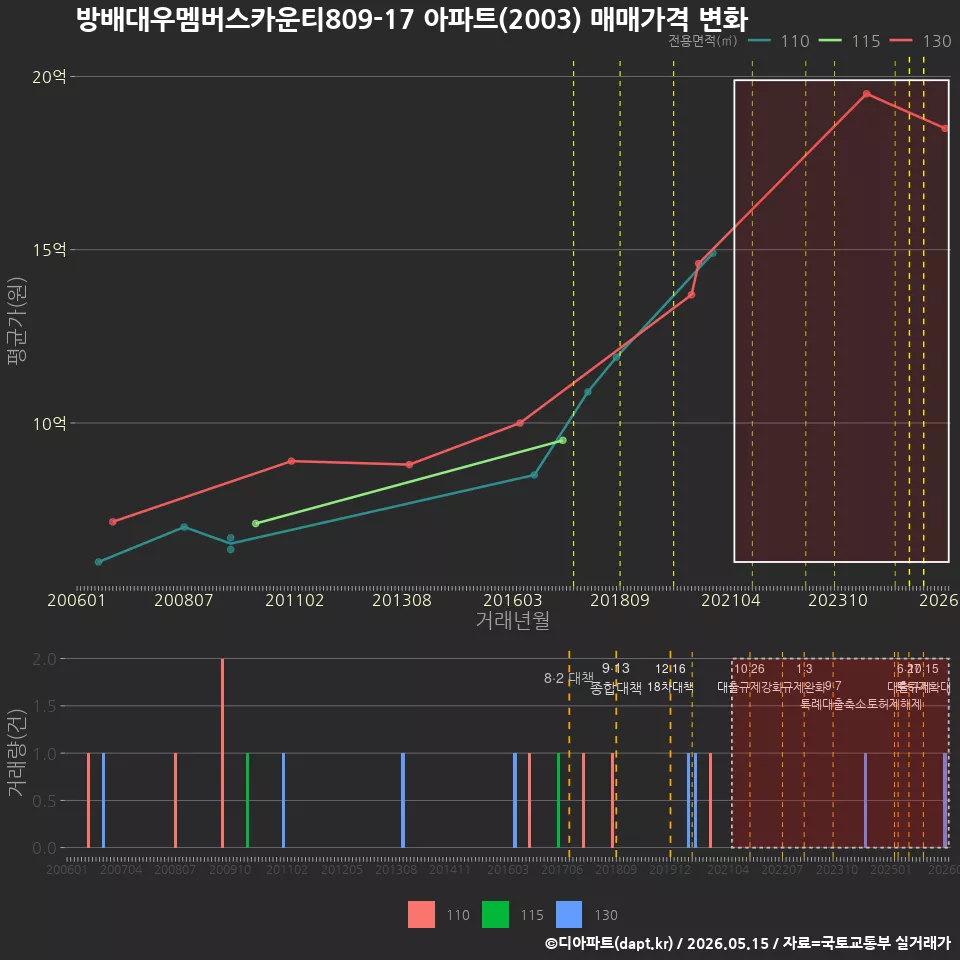Click the chart title text
This screenshot has height=960, width=960.
(x=412, y=20)
